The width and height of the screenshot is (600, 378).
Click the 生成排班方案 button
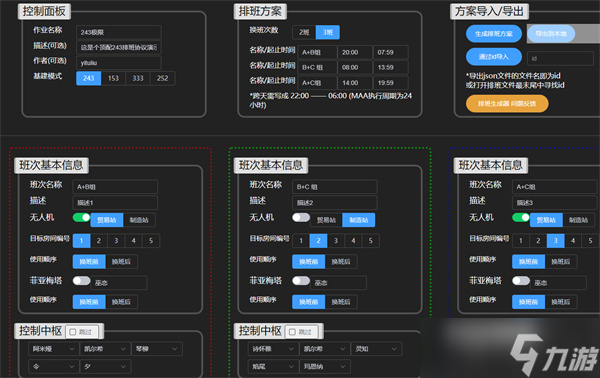point(494,34)
